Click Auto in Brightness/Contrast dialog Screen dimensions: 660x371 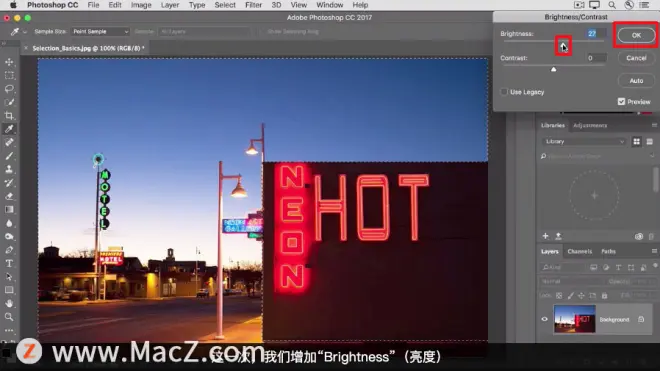click(x=636, y=80)
